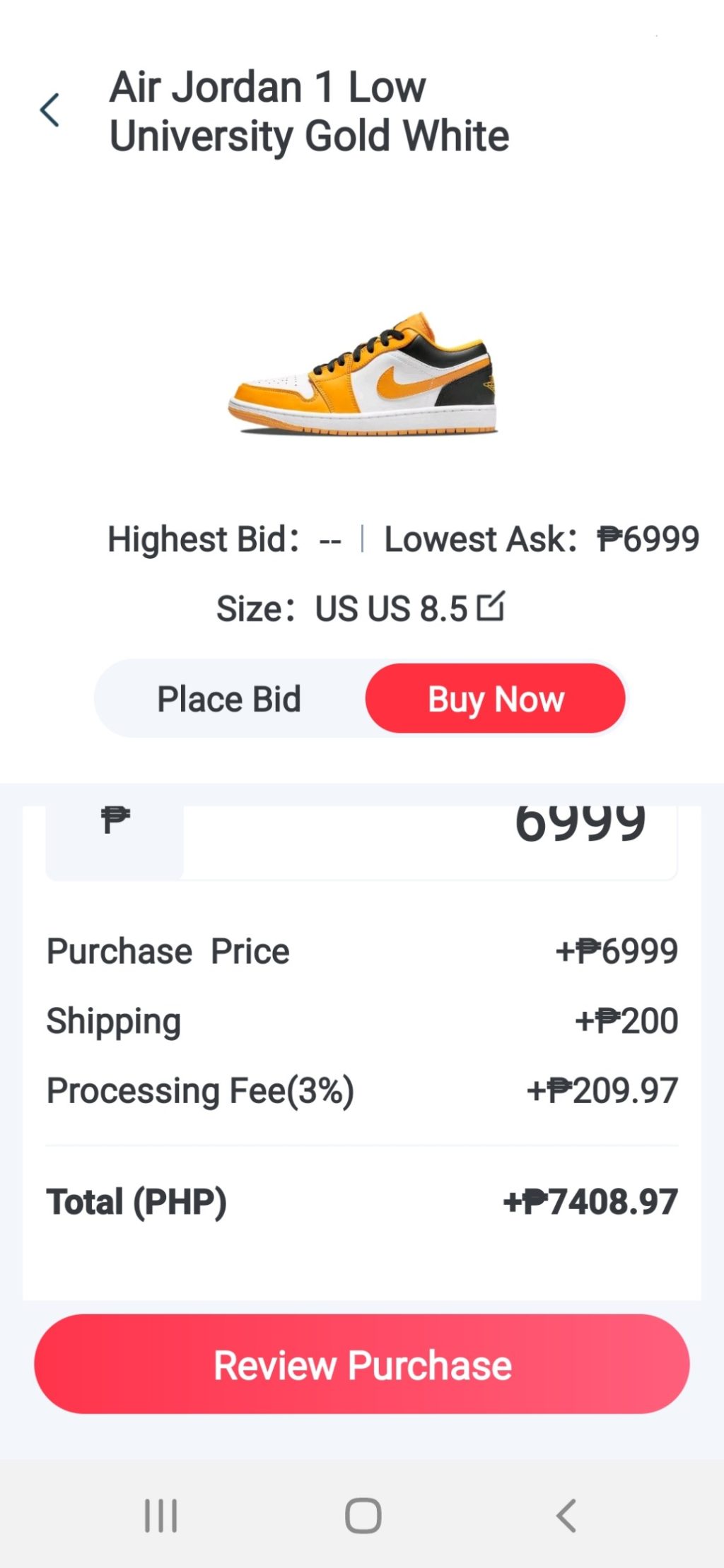Viewport: 724px width, 1568px height.
Task: Tap the back arrow beside the product title
Action: 49,110
